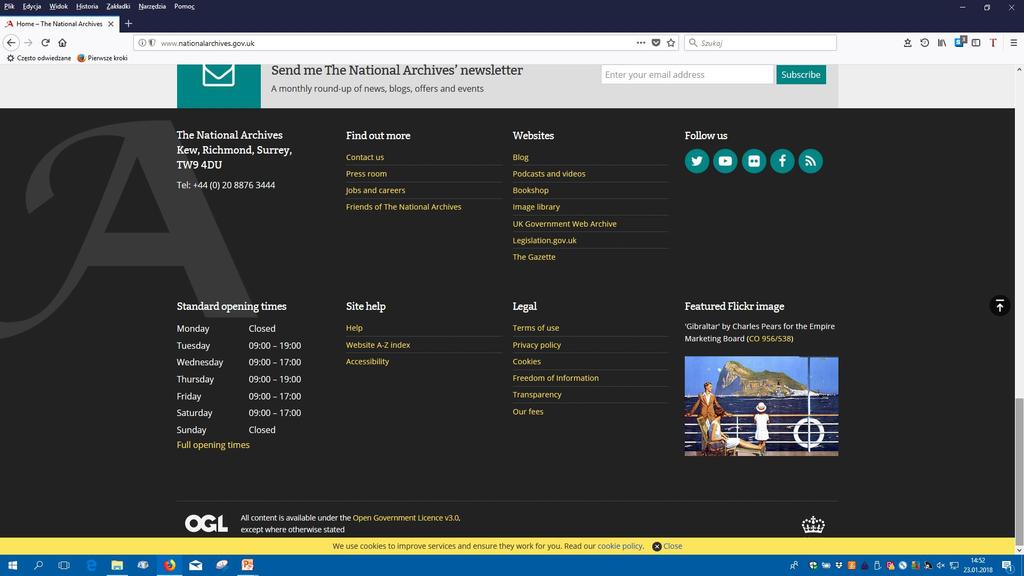The image size is (1024, 576).
Task: Open Podcasts and videos link
Action: click(549, 174)
